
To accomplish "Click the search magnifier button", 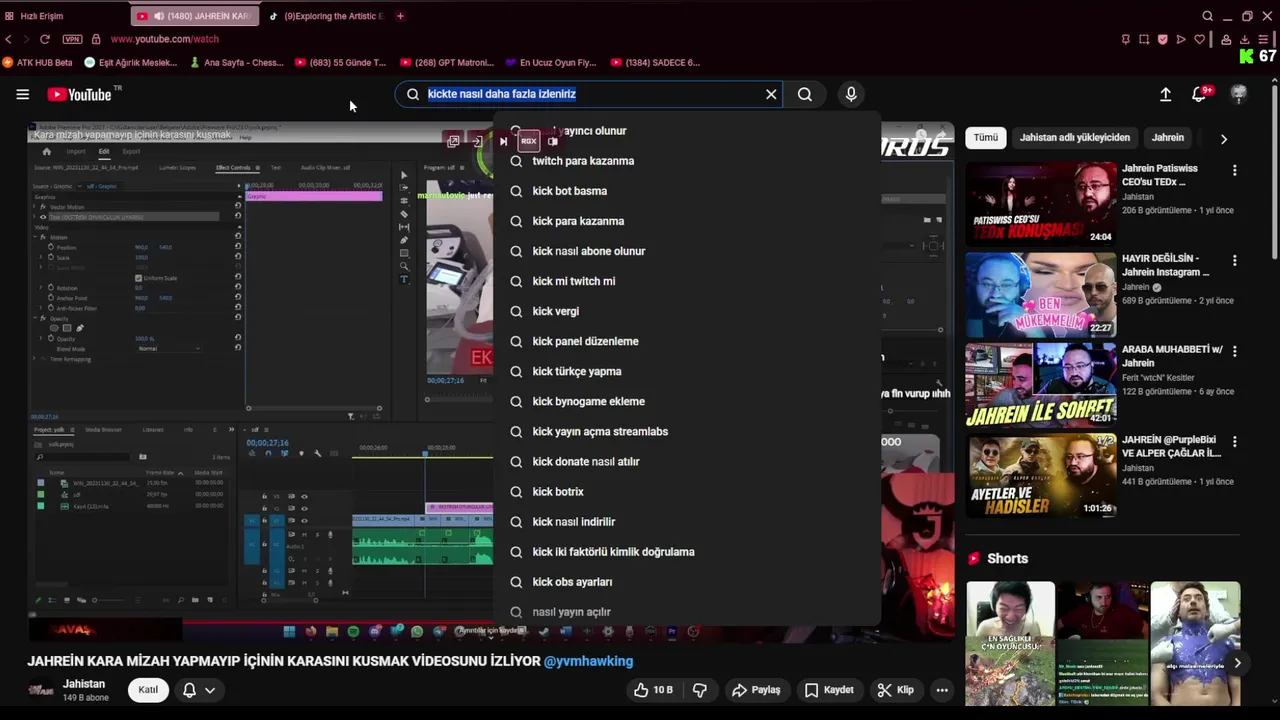I will (805, 94).
